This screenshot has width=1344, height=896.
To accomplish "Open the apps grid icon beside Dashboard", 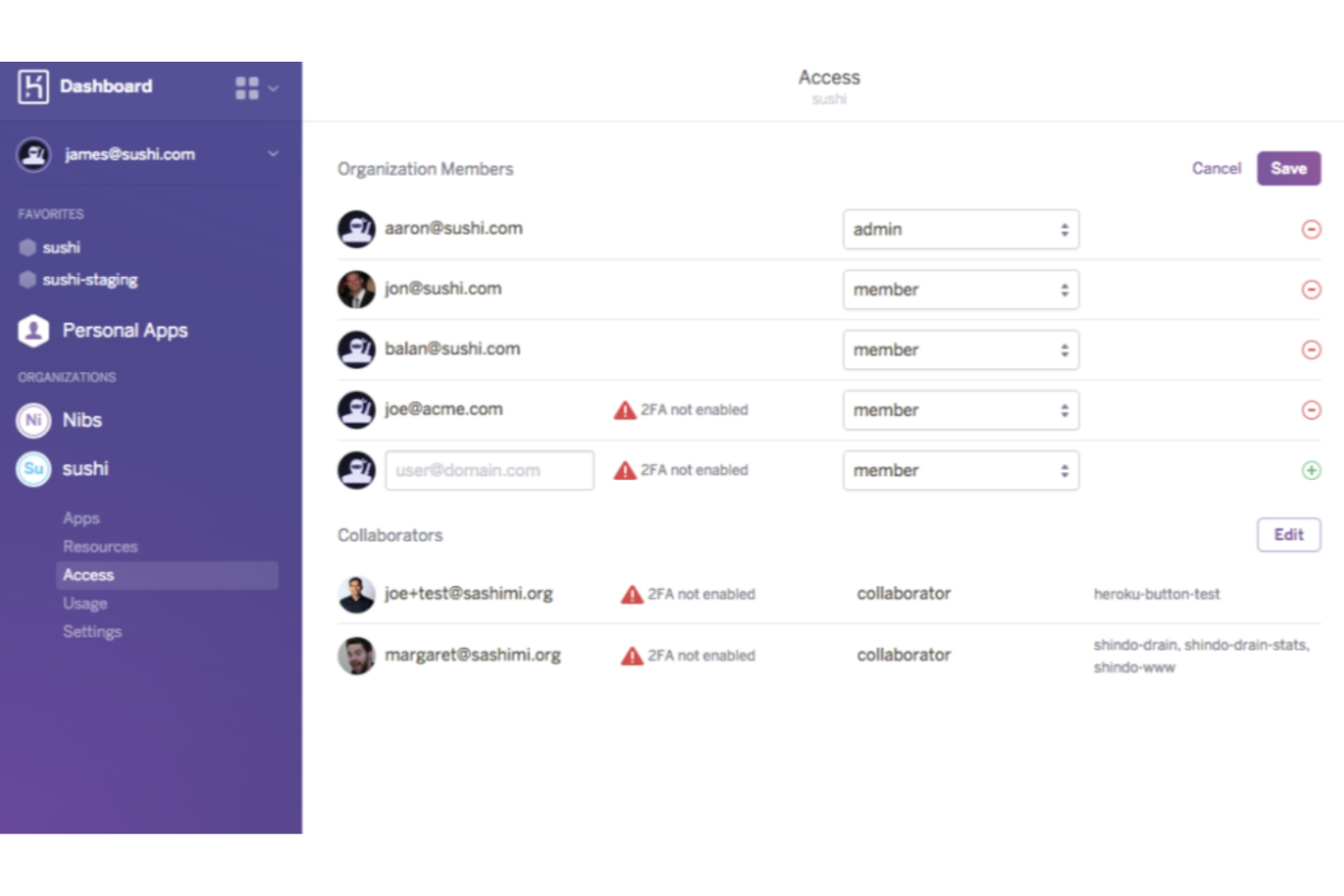I will (x=244, y=86).
